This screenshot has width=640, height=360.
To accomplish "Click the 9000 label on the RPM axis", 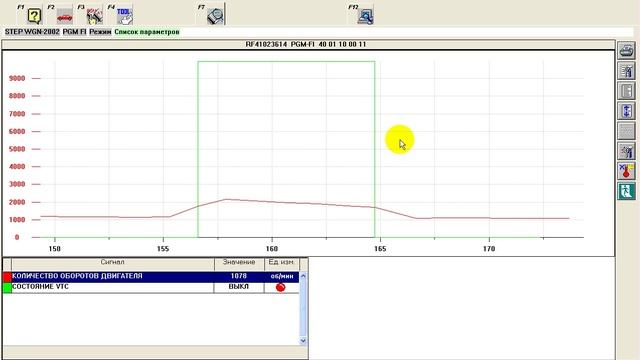I will [x=17, y=78].
